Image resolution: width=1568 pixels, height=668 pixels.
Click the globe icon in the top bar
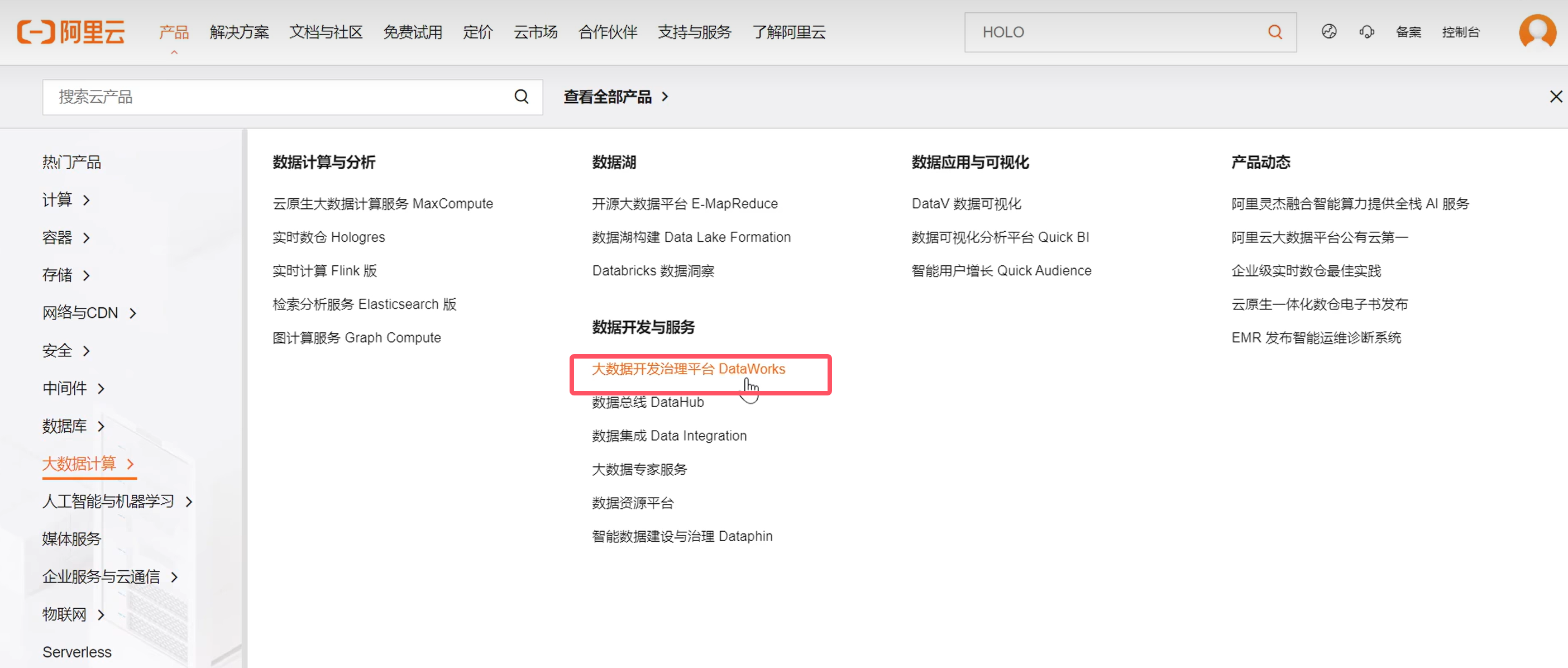click(x=1329, y=32)
